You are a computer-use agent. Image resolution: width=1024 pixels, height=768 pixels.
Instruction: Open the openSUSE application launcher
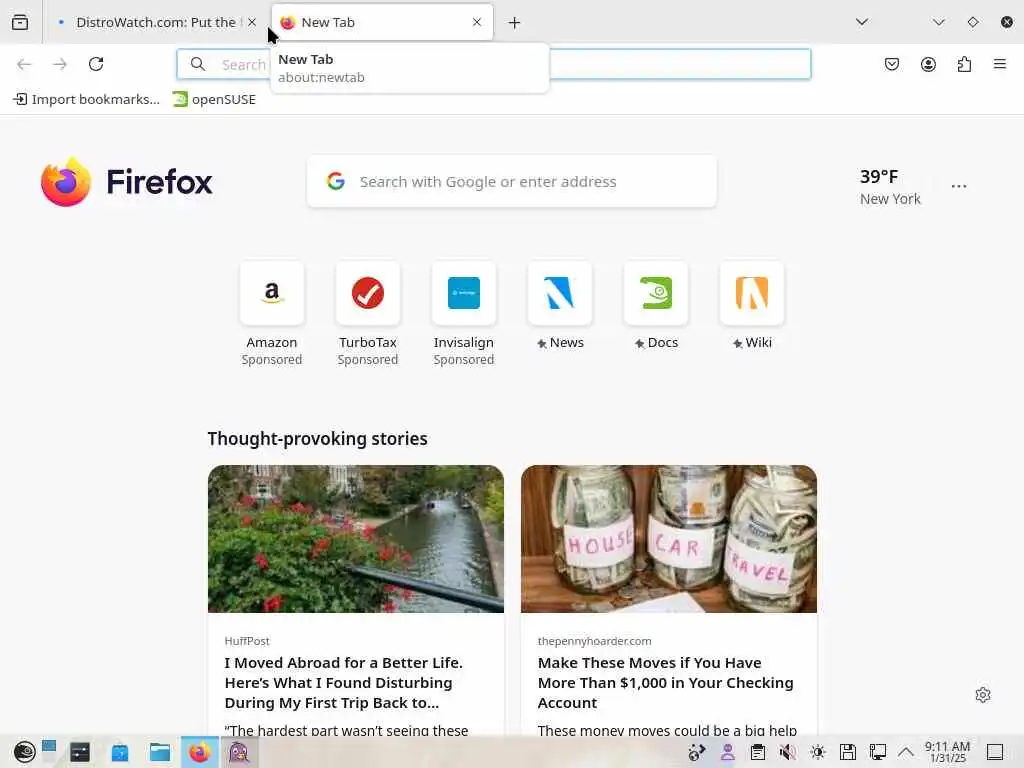click(25, 752)
